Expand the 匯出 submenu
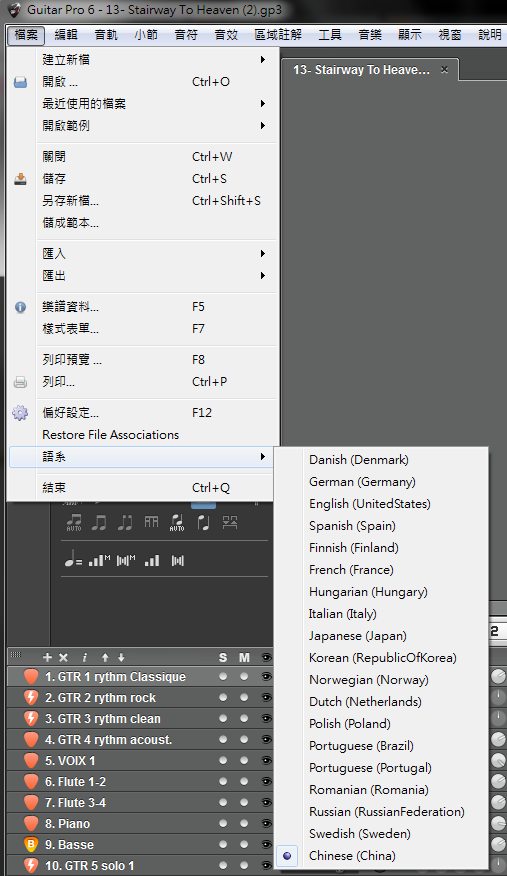This screenshot has height=876, width=507. pos(142,275)
